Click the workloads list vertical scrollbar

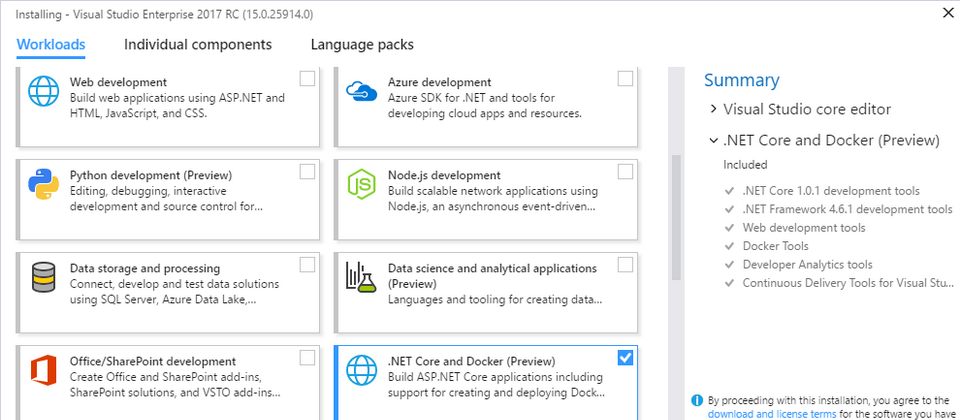tap(675, 215)
